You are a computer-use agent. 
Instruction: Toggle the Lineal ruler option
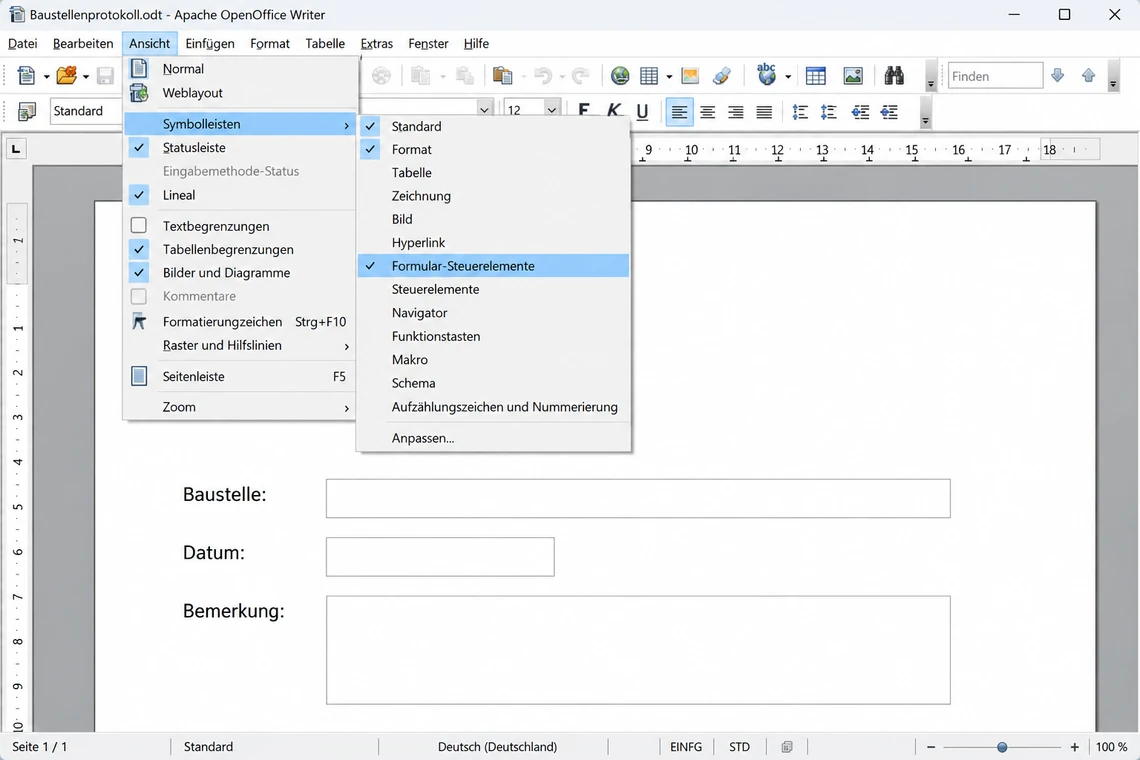click(239, 195)
